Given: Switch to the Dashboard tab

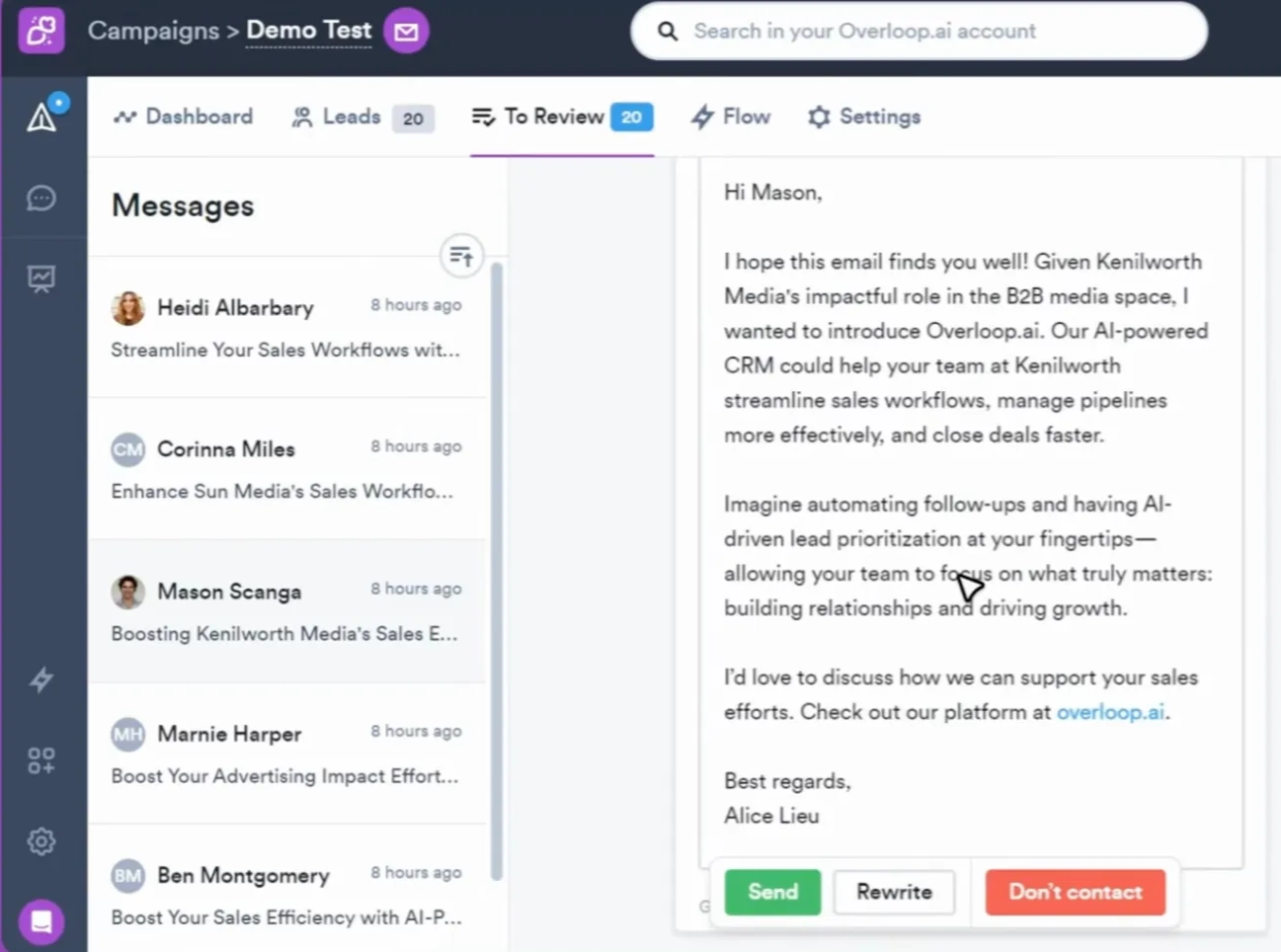Looking at the screenshot, I should pyautogui.click(x=184, y=117).
